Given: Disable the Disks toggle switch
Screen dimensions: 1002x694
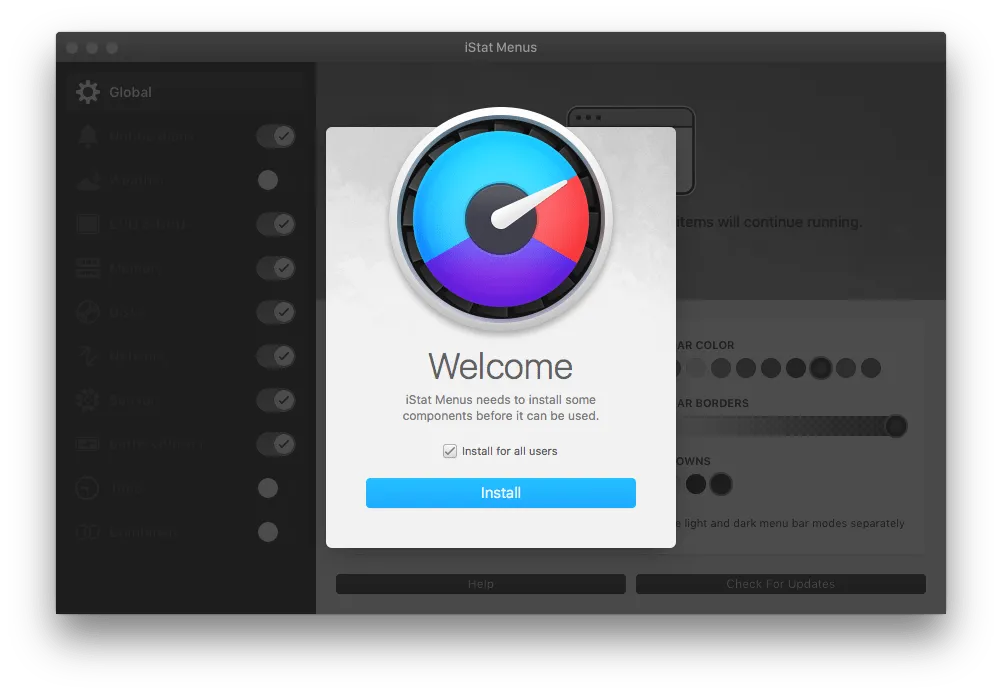Looking at the screenshot, I should tap(275, 312).
